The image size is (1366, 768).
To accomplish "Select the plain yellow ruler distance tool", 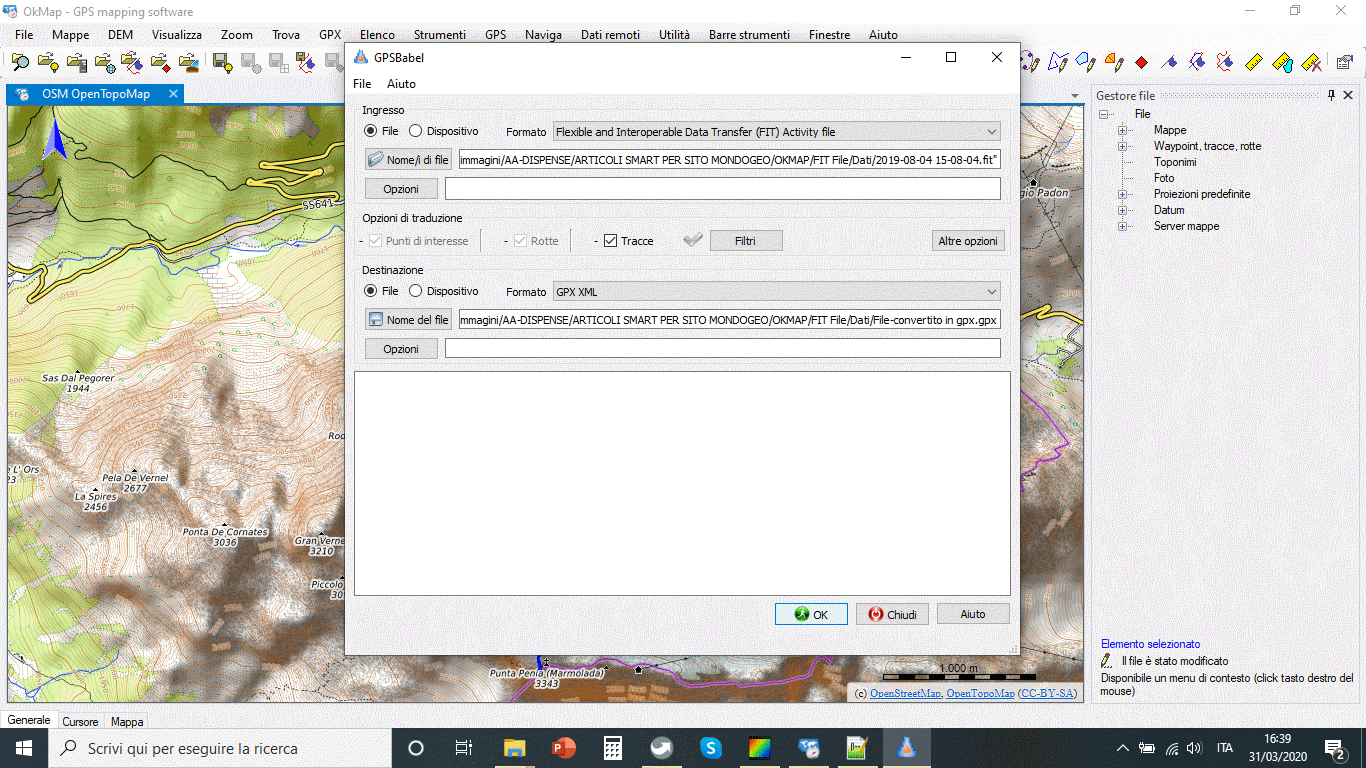I will 1255,63.
